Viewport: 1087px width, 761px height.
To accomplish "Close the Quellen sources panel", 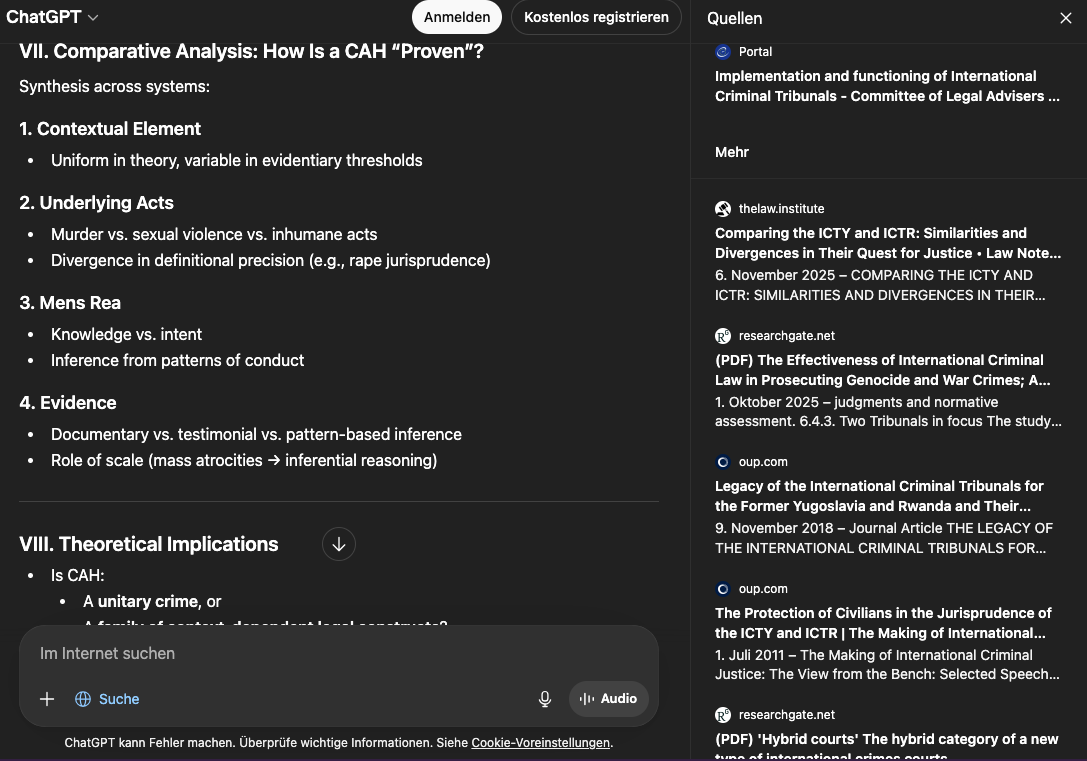I will (x=1066, y=18).
